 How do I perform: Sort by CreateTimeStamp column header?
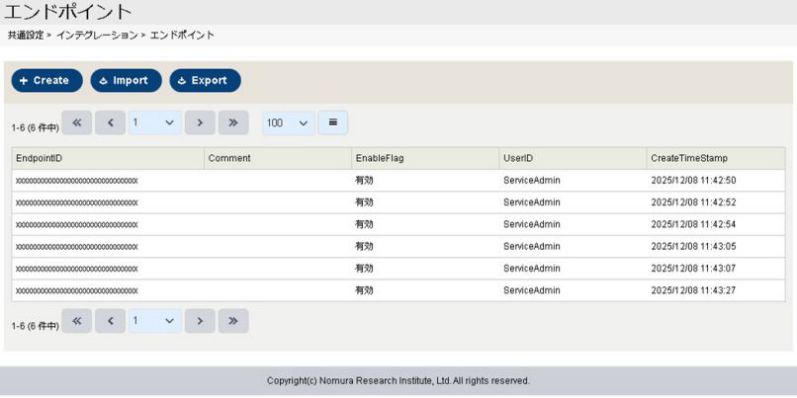[x=716, y=159]
